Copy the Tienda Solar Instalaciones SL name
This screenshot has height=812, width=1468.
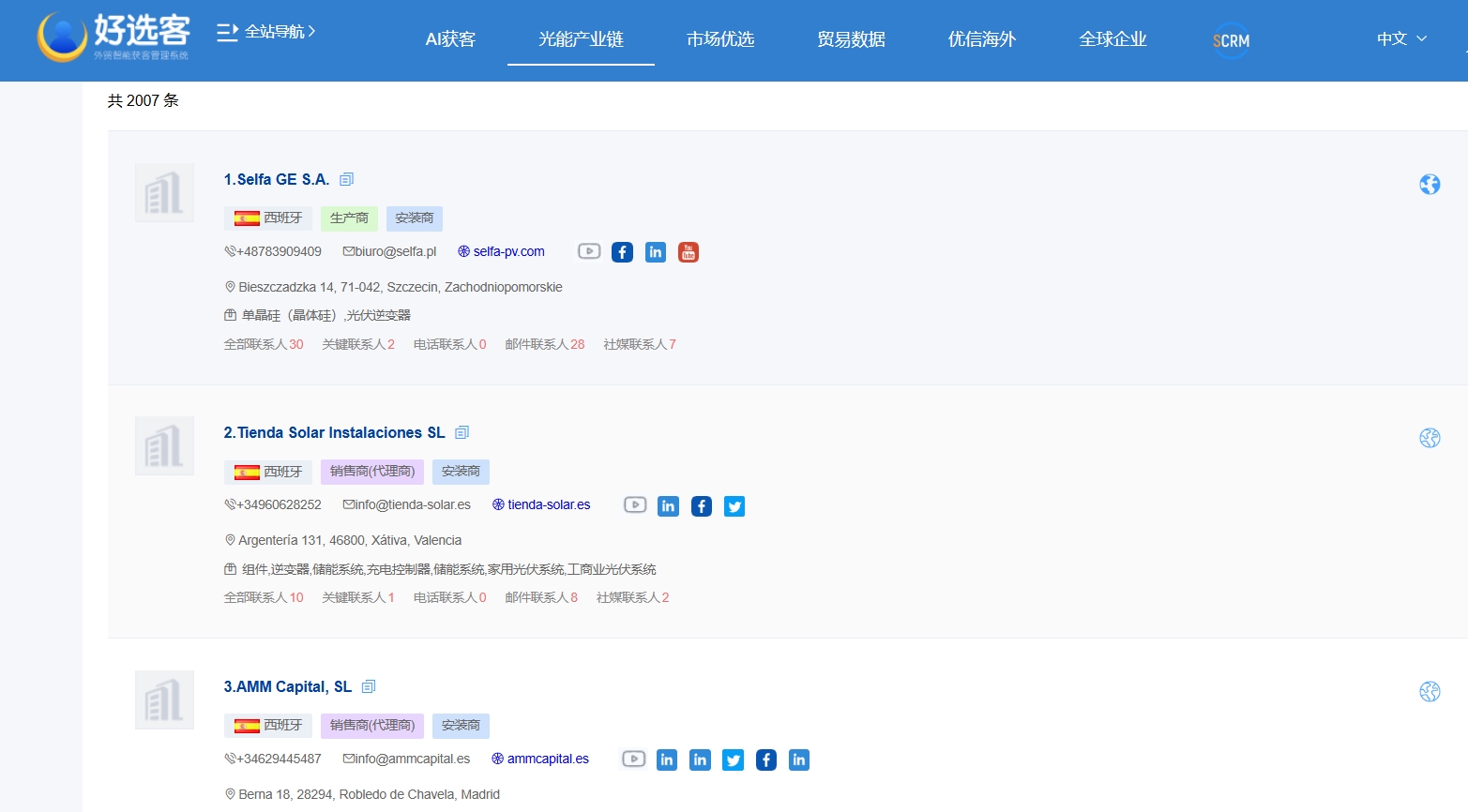[462, 432]
